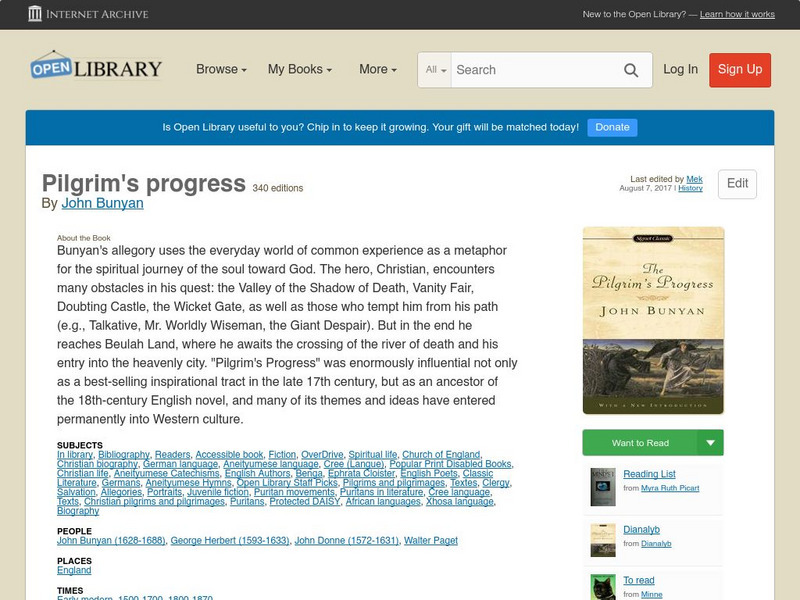Click the Dianalyb list cover thumbnail
The image size is (800, 600).
pos(603,540)
